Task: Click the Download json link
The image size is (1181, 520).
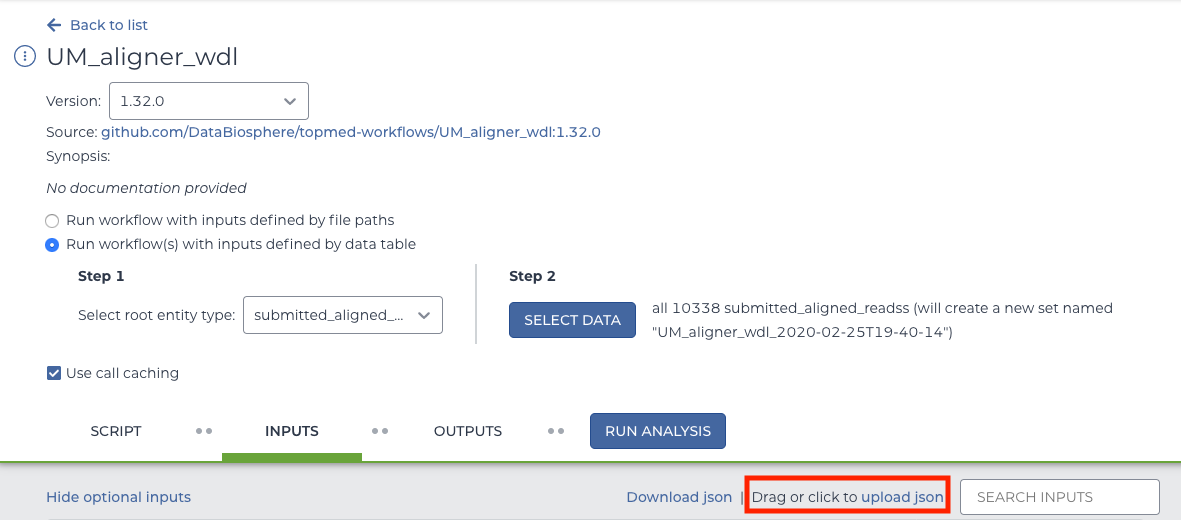Action: [x=679, y=497]
